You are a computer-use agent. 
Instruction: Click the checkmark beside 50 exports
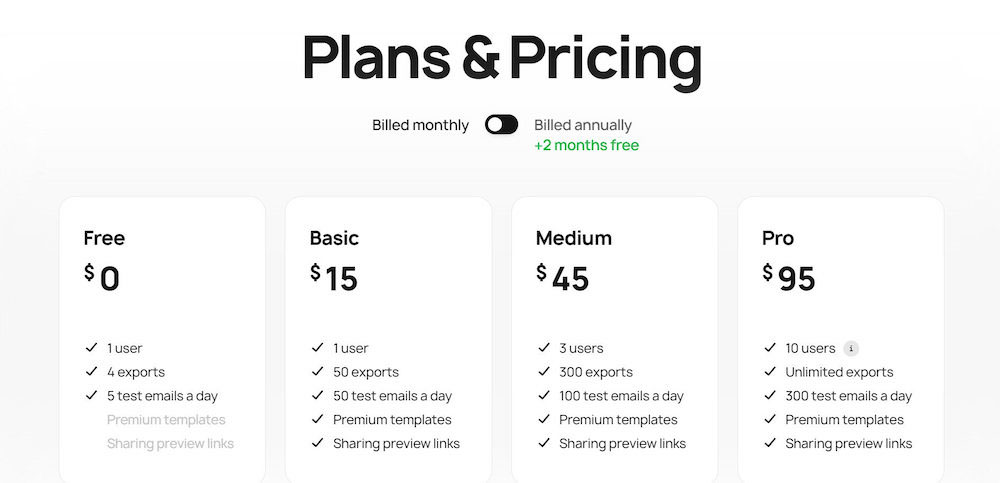[317, 371]
